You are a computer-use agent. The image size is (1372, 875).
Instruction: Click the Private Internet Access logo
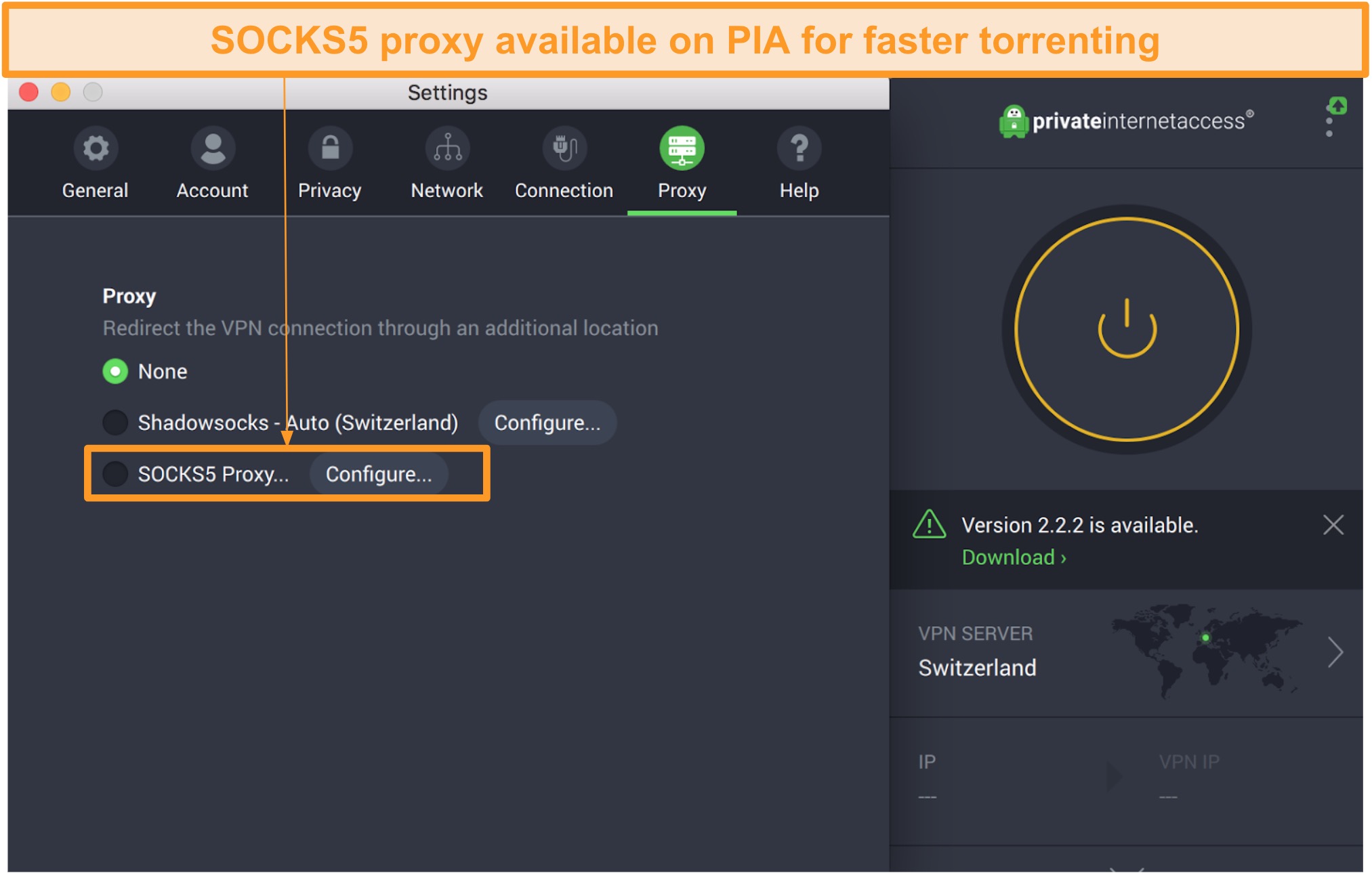[1125, 121]
